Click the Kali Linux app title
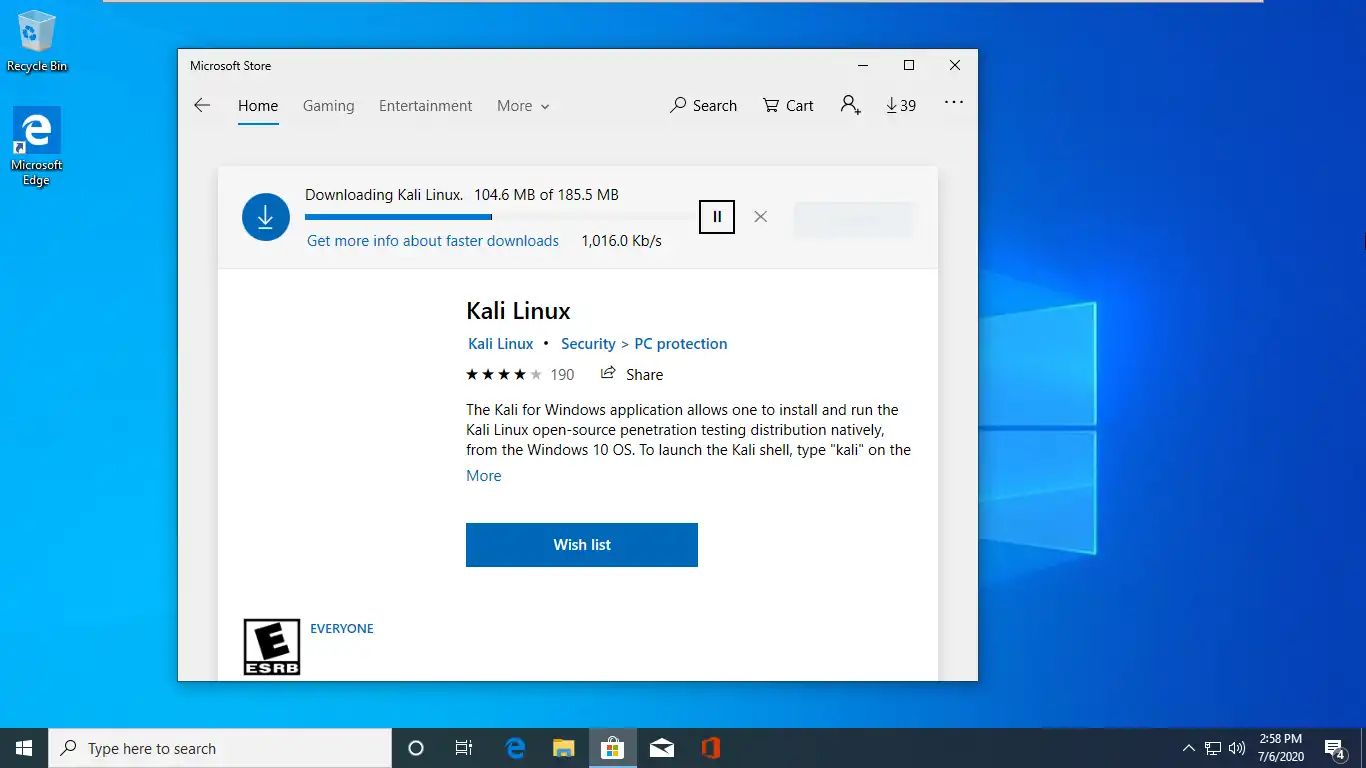Screen dimensions: 1366x768 [x=518, y=310]
